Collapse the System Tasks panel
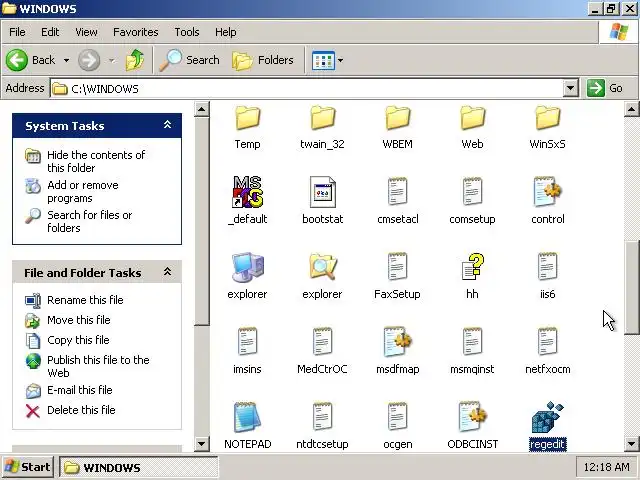Image resolution: width=640 pixels, height=480 pixels. point(167,125)
